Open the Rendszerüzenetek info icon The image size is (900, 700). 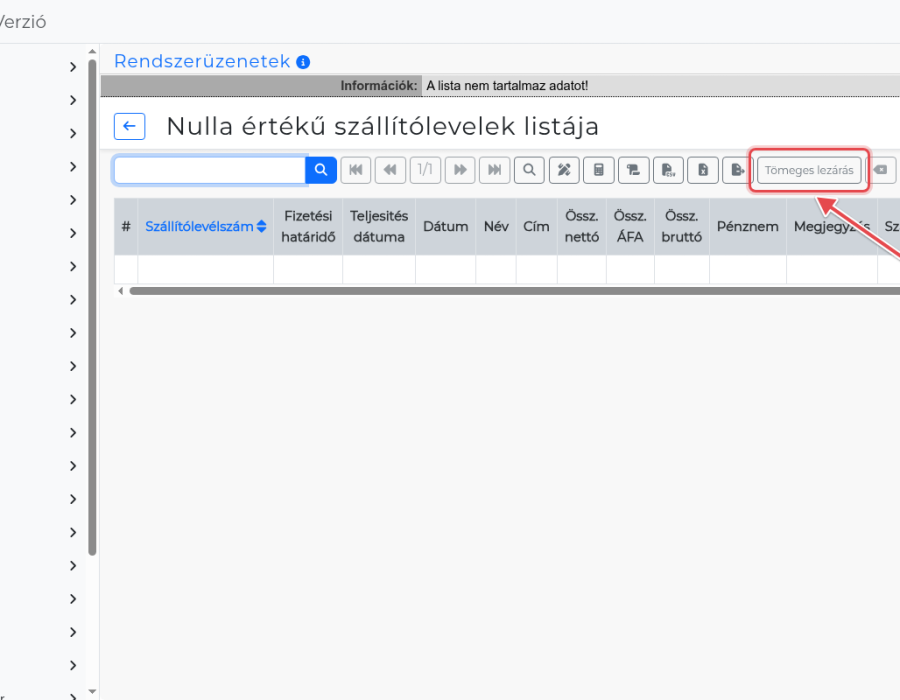point(303,62)
